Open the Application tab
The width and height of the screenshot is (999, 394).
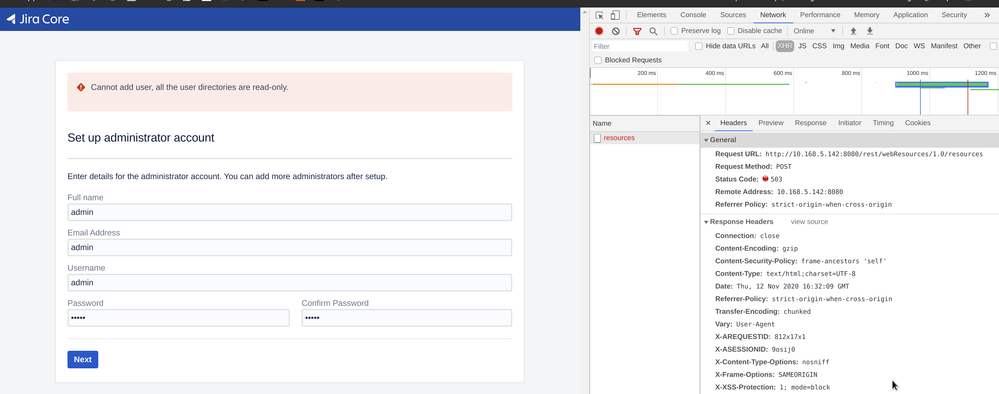910,15
